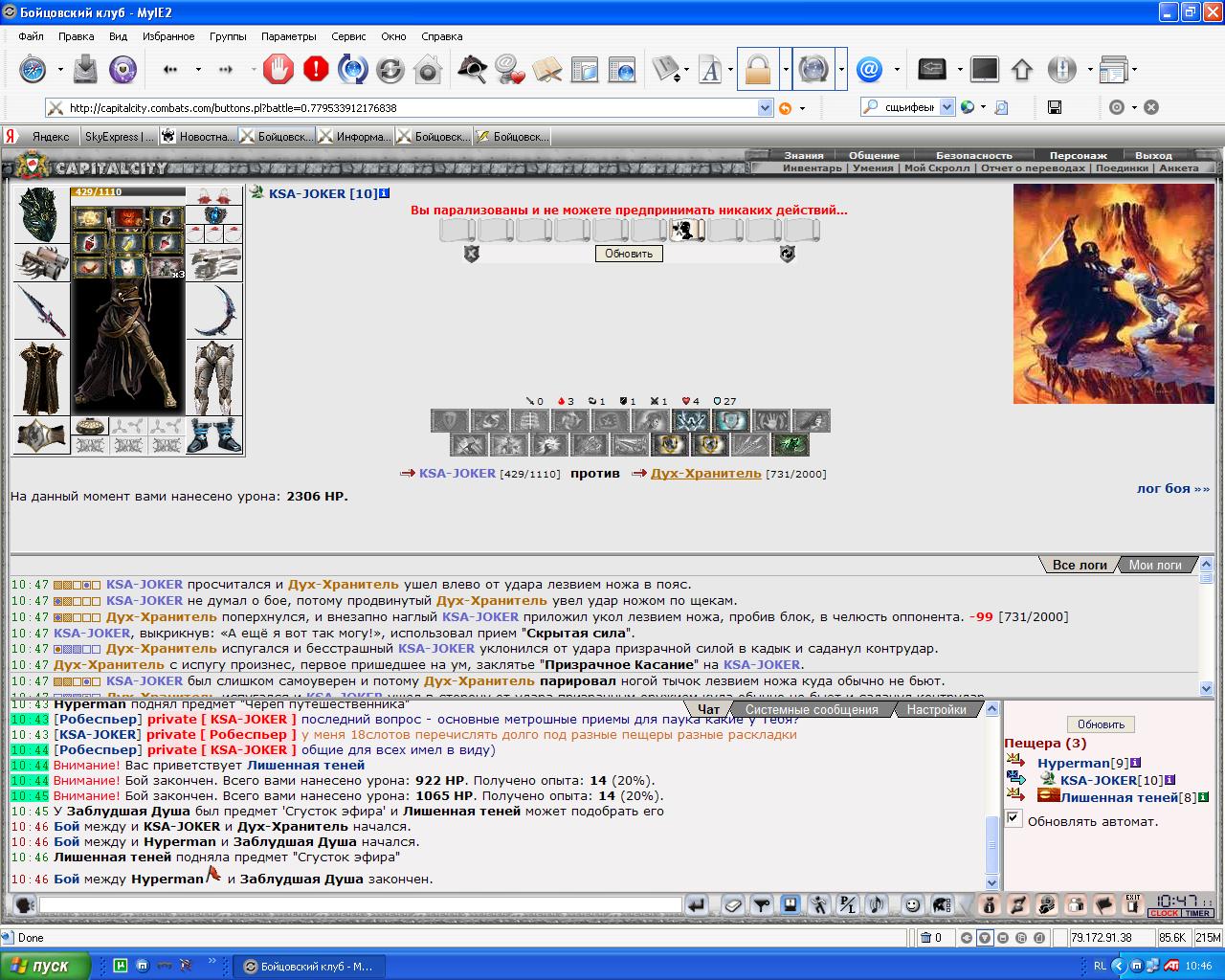Viewport: 1225px width, 980px height.
Task: Click the EXIT door icon in chat bar
Action: tap(1133, 903)
